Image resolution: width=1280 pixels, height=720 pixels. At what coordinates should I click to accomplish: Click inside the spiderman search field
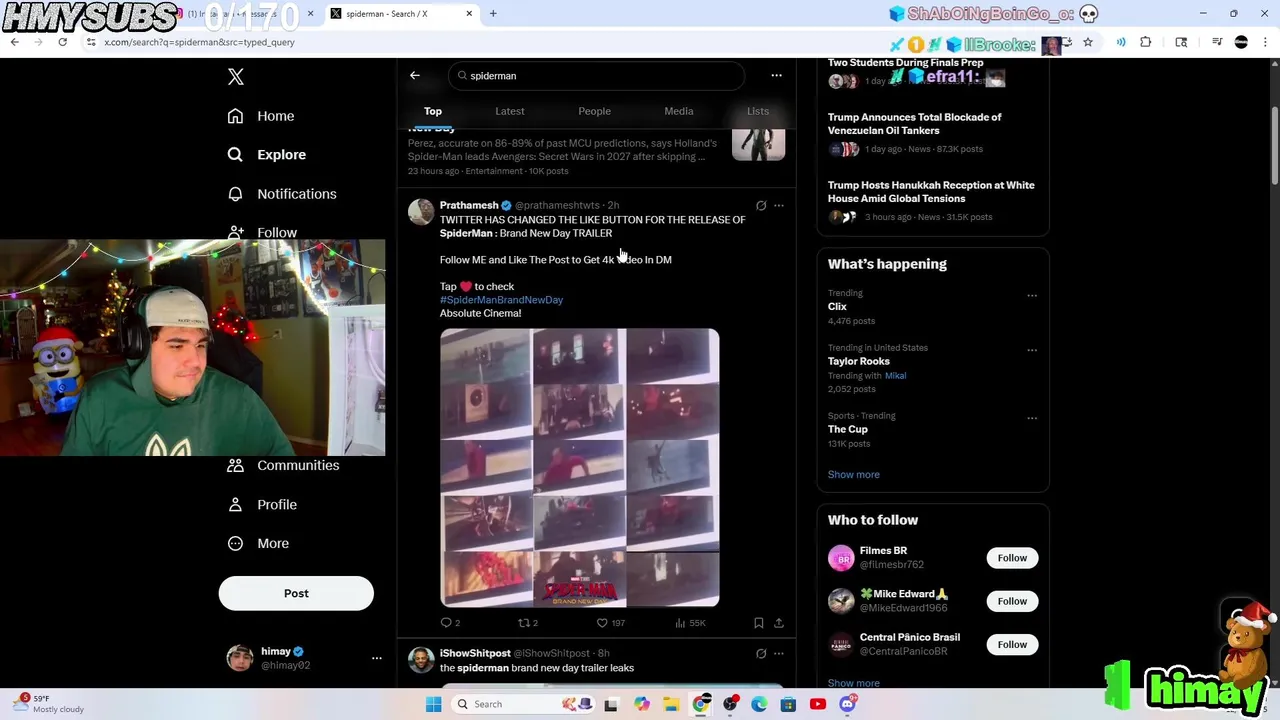596,76
